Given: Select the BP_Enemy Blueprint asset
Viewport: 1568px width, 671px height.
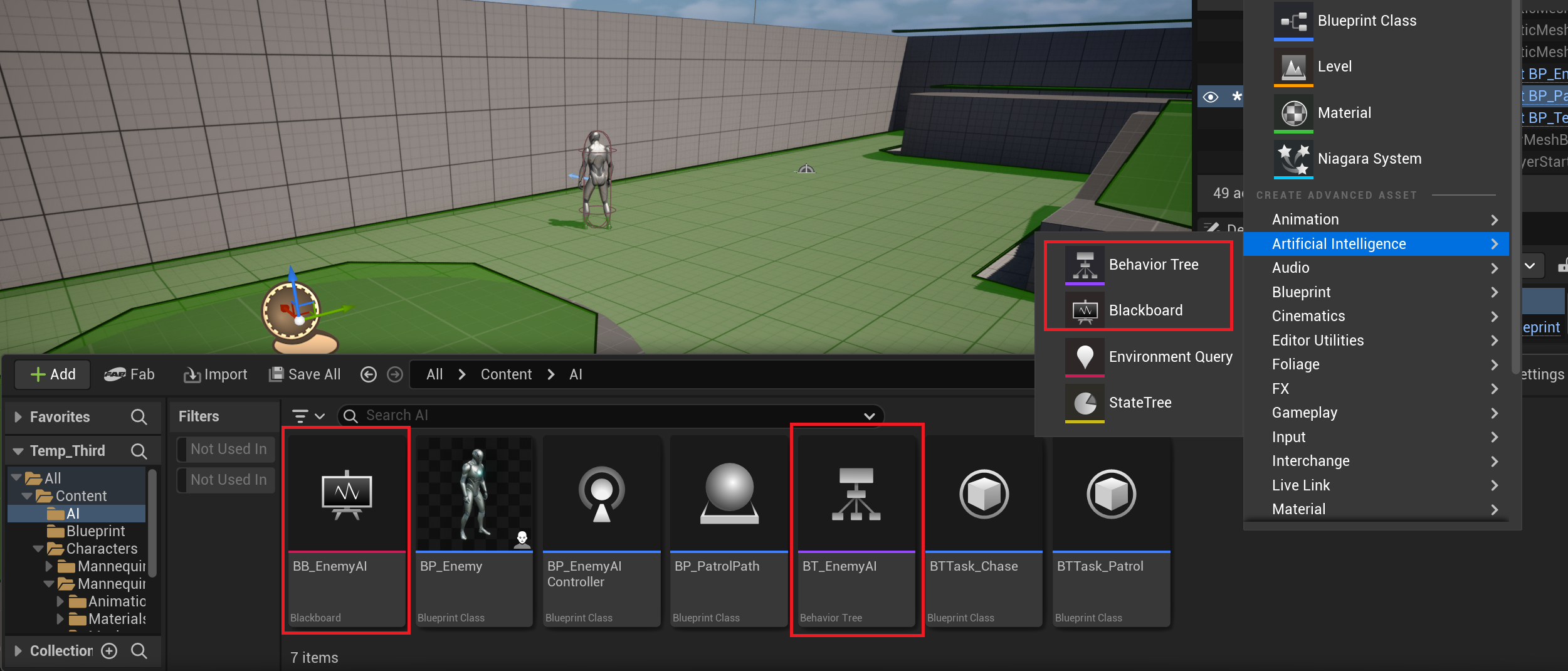Looking at the screenshot, I should click(474, 531).
